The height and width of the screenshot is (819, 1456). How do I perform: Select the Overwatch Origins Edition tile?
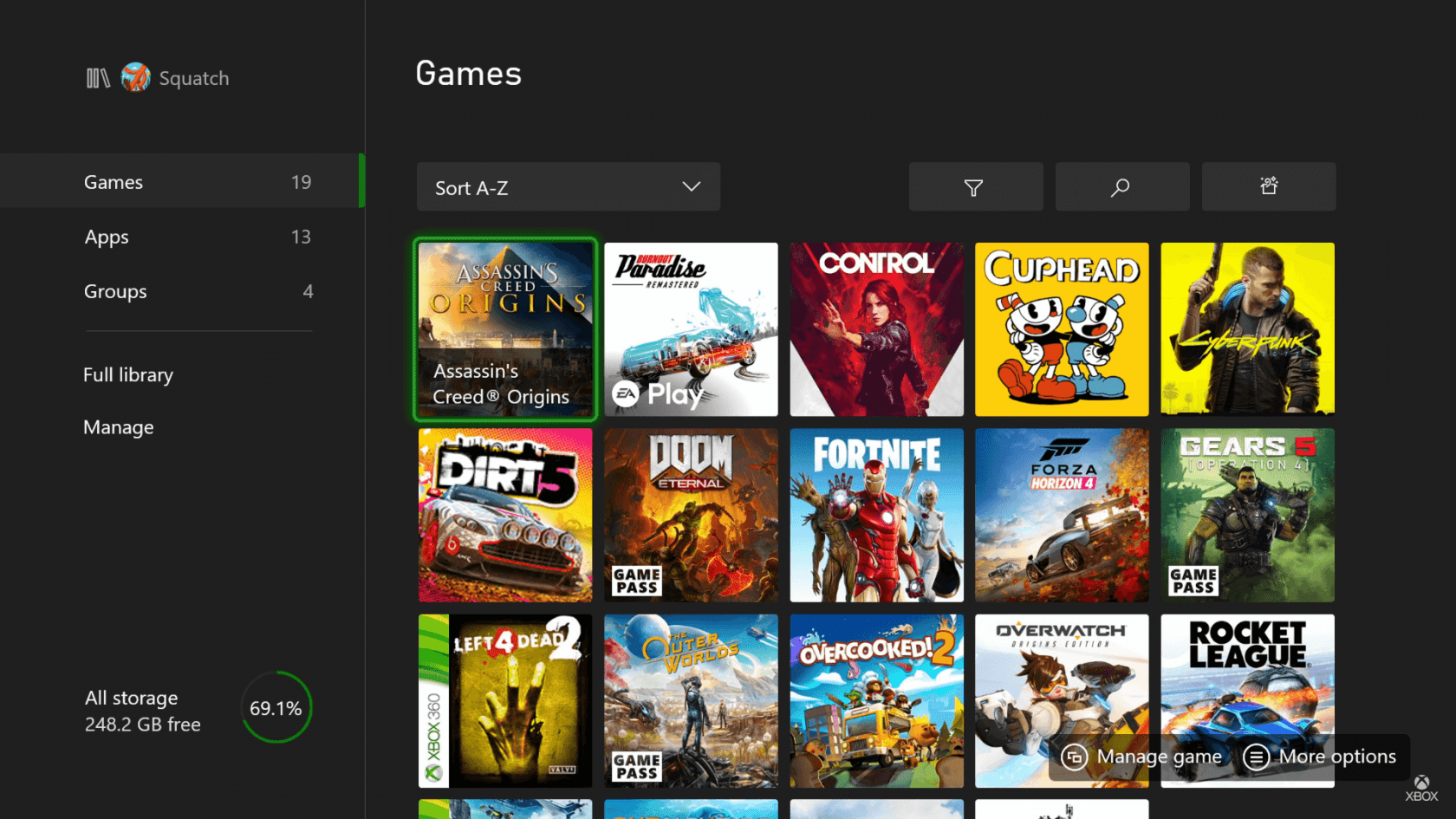click(1062, 701)
